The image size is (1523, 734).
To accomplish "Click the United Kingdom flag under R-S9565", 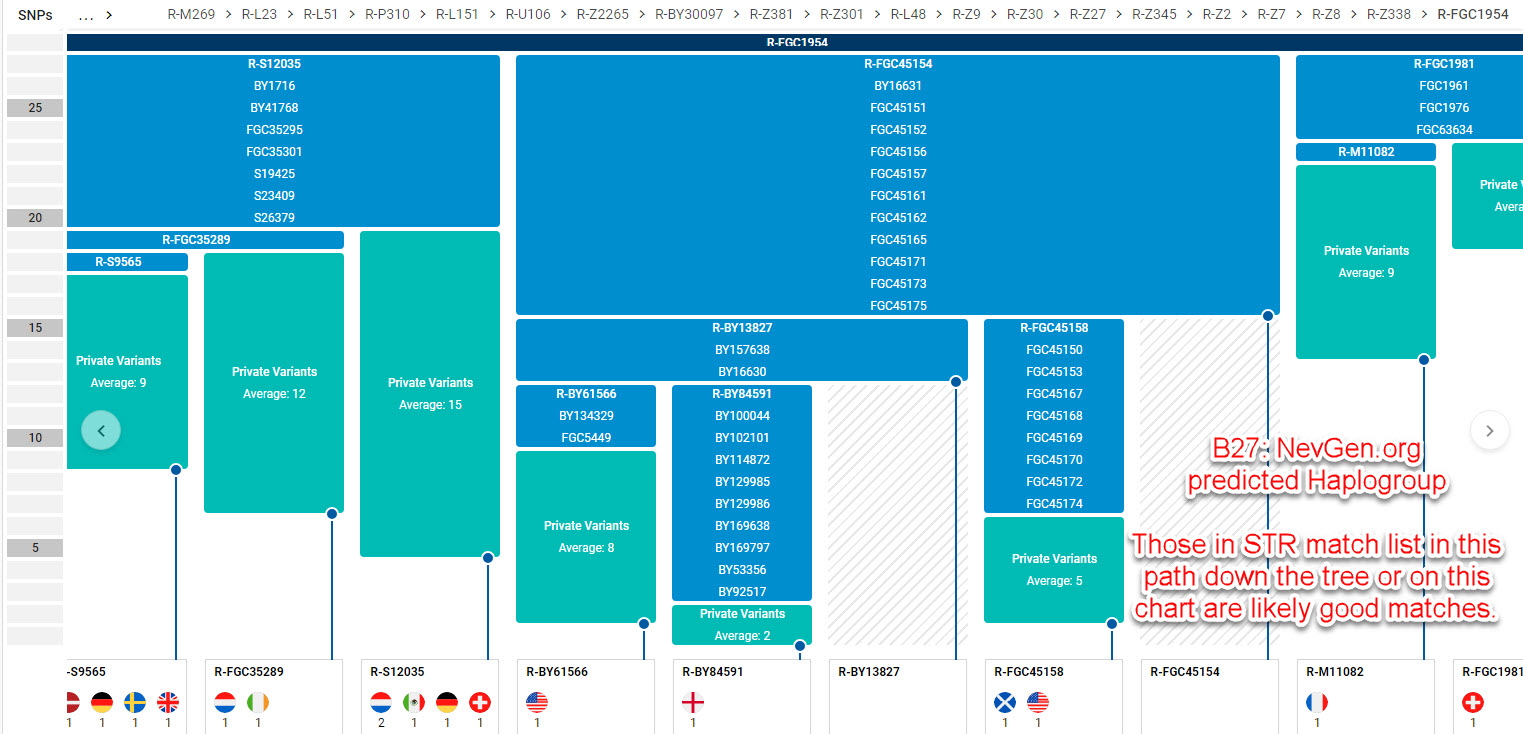I will click(x=168, y=702).
